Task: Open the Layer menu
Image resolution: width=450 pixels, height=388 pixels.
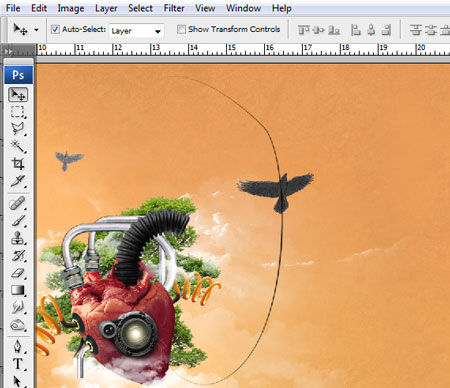Action: 106,8
